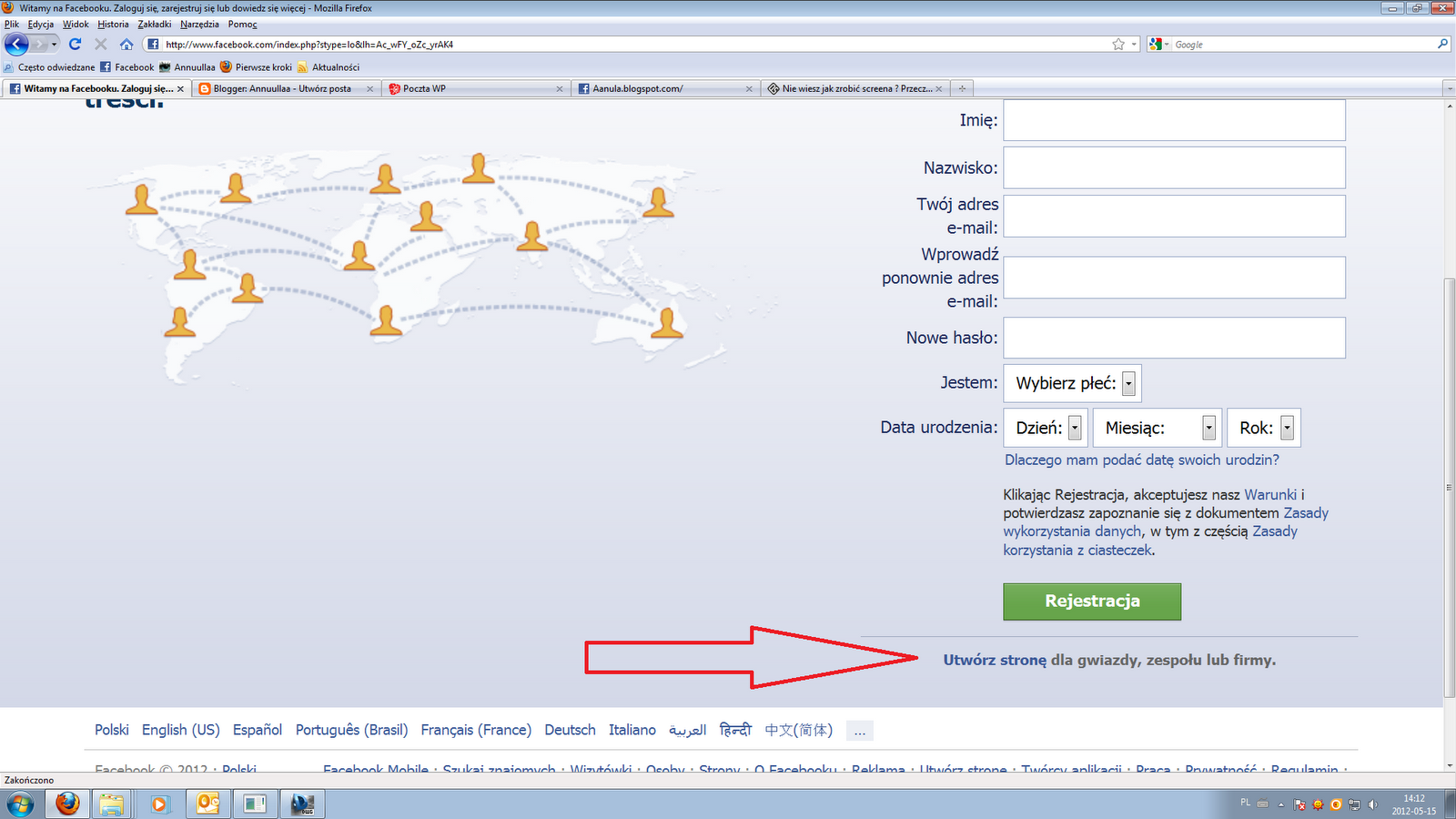This screenshot has width=1456, height=819.
Task: Close the Poczta WP tab
Action: click(560, 88)
